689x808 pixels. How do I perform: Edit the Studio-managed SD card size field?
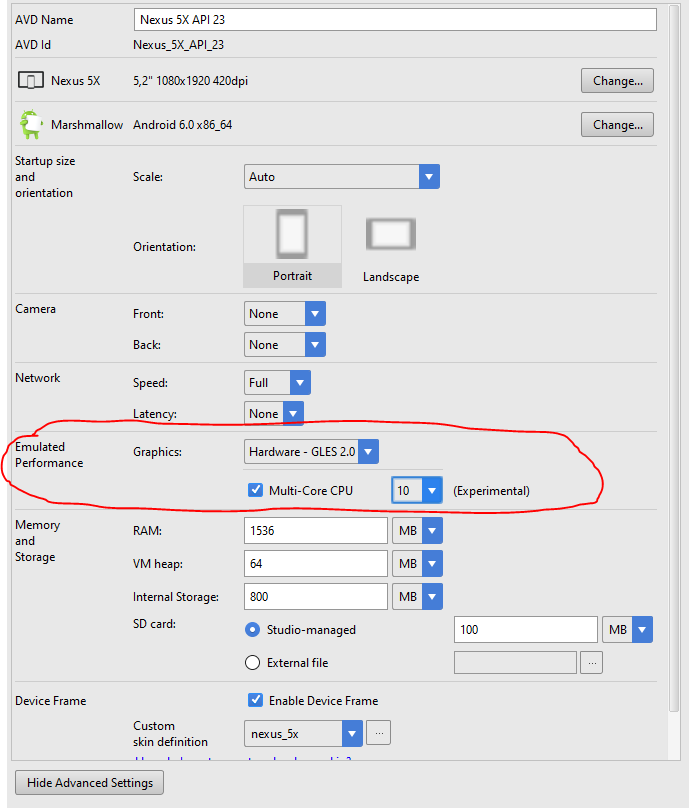526,630
